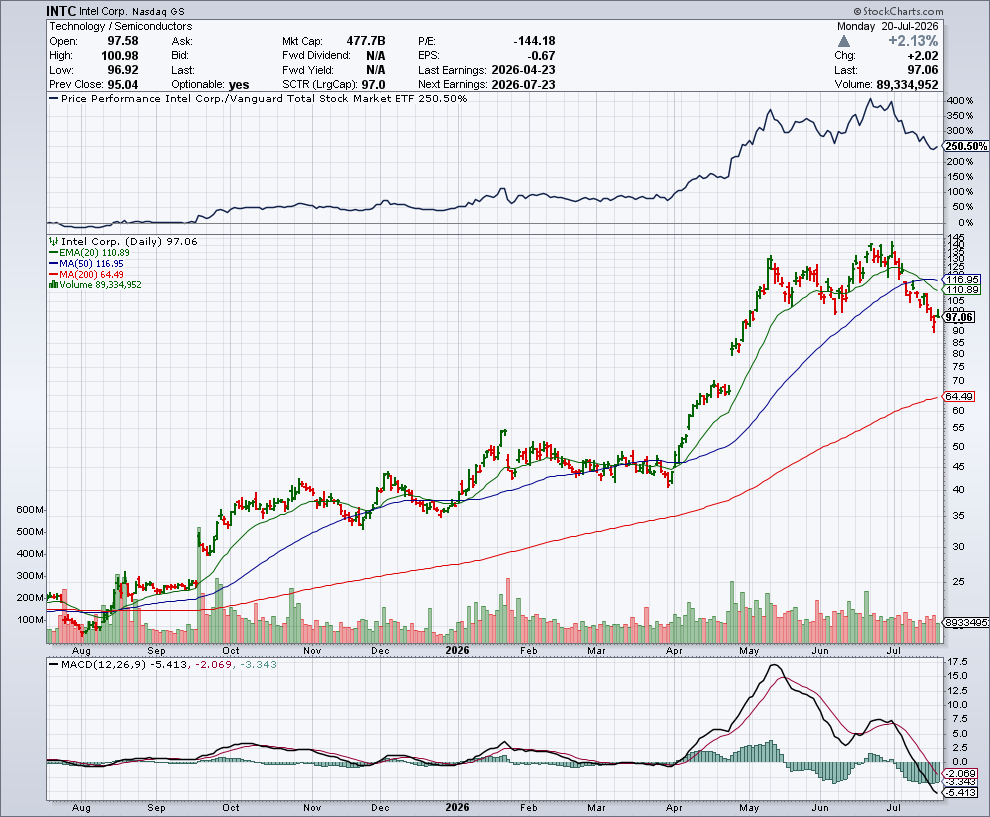Viewport: 990px width, 817px height.
Task: Click the -5.413 MACD axis tag
Action: pyautogui.click(x=960, y=792)
